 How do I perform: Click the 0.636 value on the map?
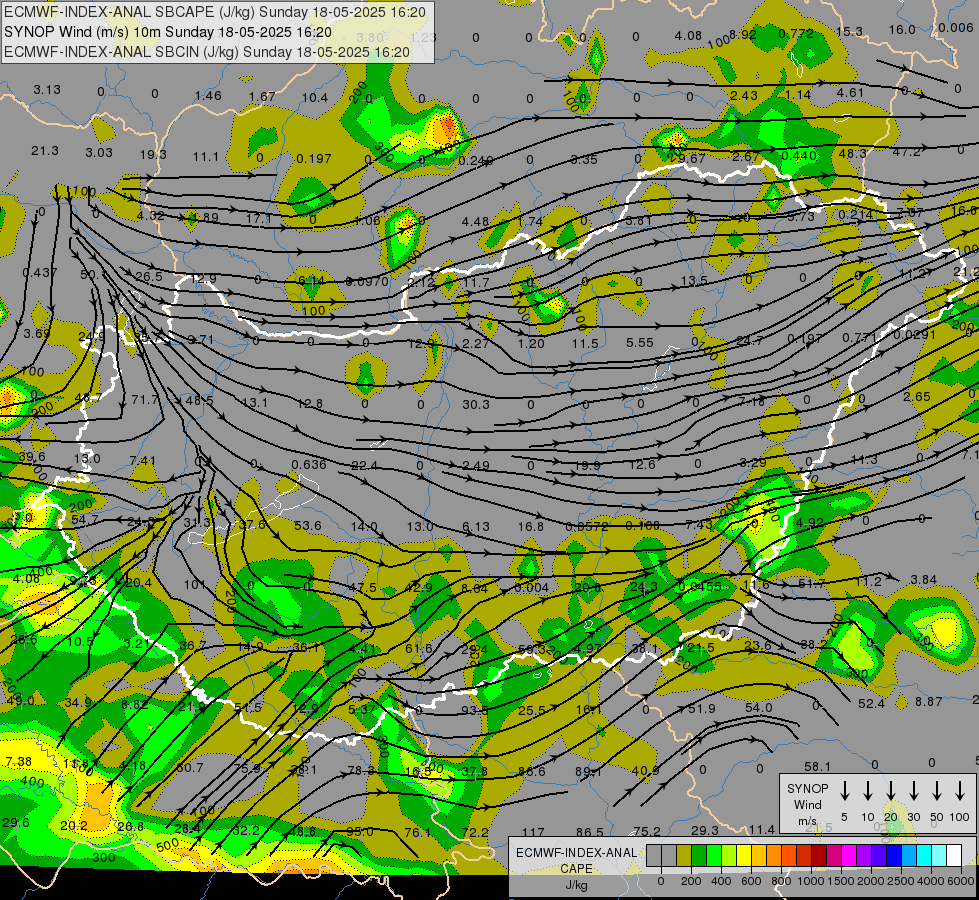(308, 464)
